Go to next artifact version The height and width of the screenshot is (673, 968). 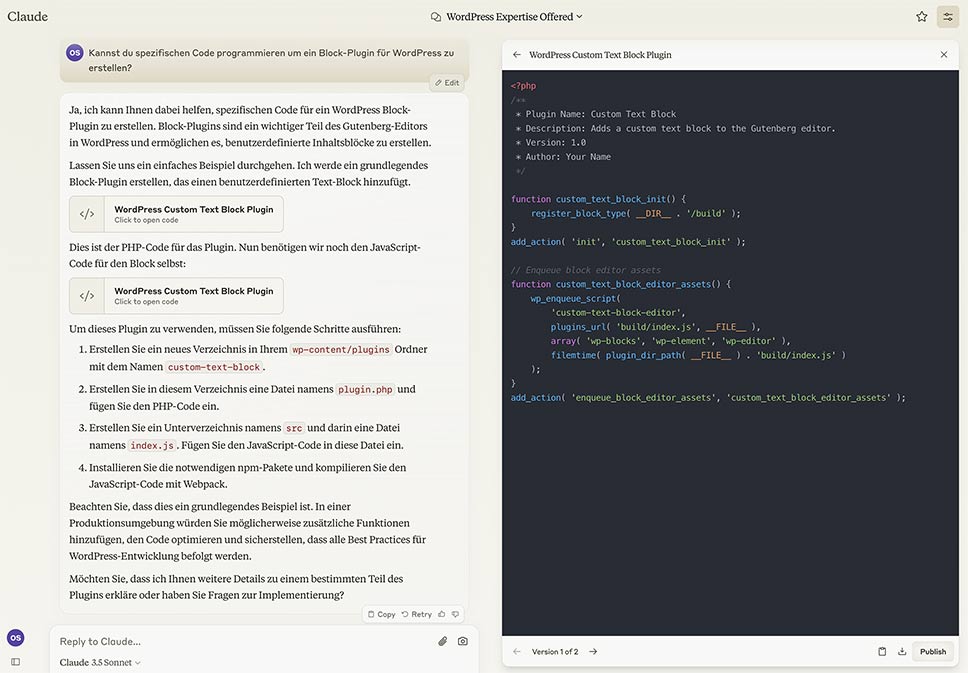click(593, 651)
